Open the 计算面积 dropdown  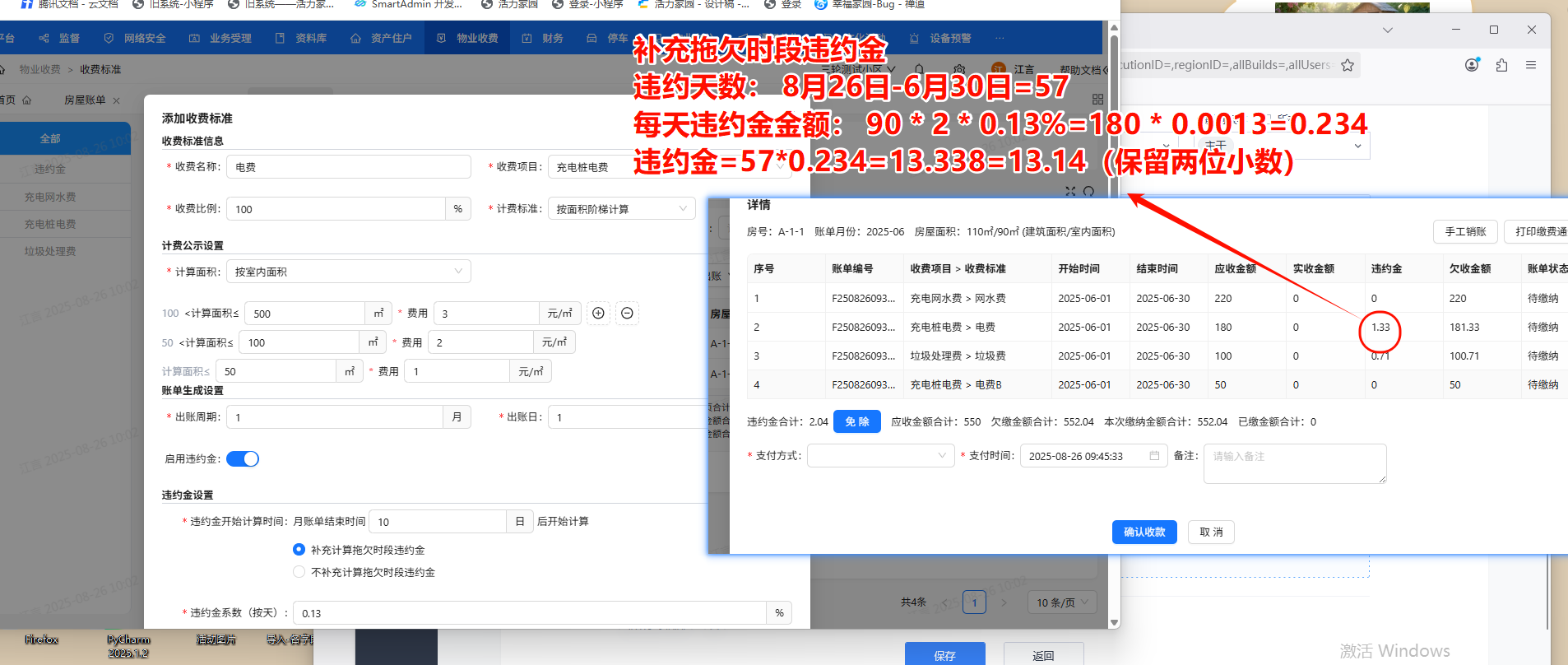coord(349,271)
